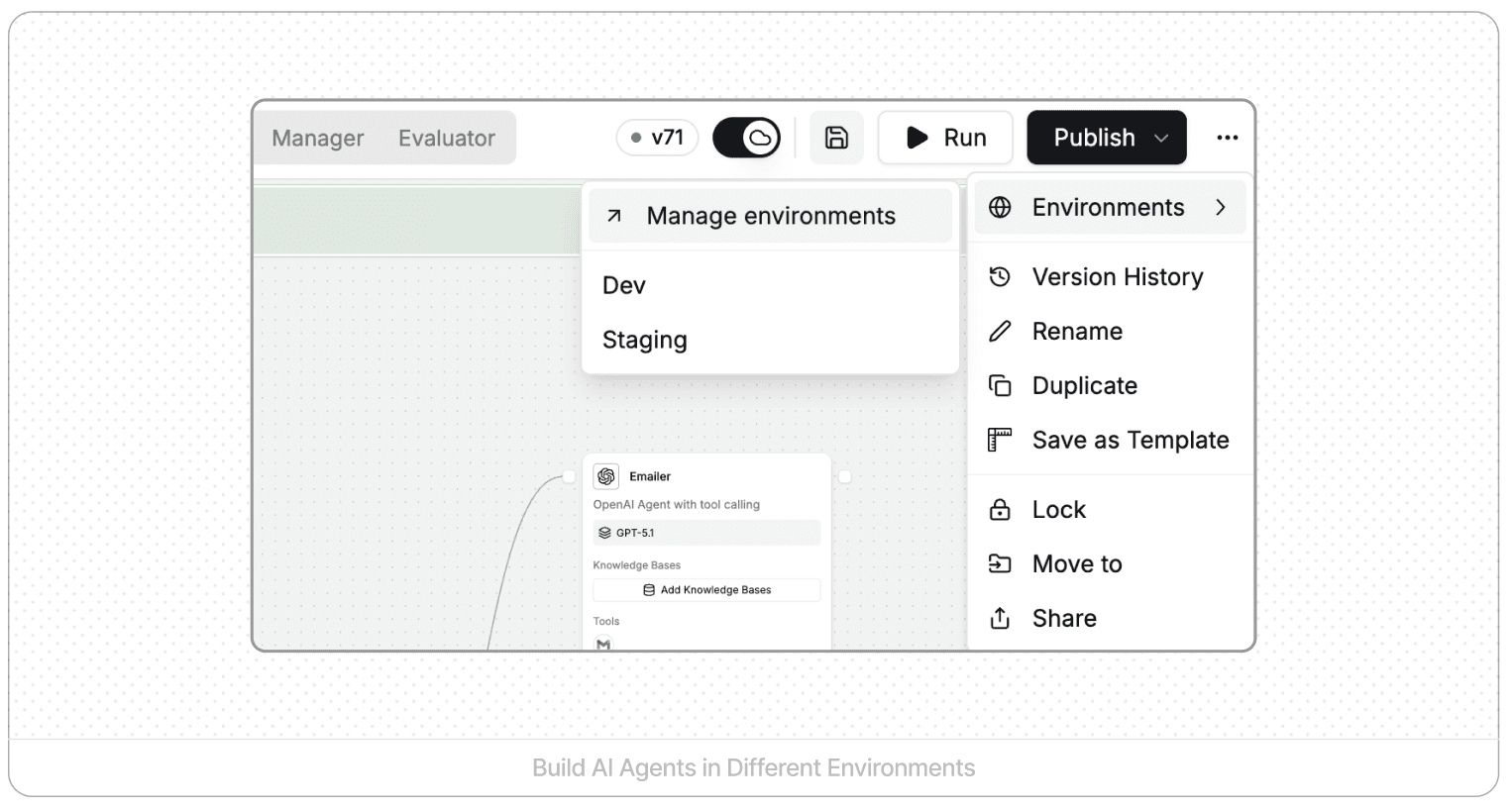Image resolution: width=1512 pixels, height=810 pixels.
Task: Select Share in the options menu
Action: (x=1110, y=619)
